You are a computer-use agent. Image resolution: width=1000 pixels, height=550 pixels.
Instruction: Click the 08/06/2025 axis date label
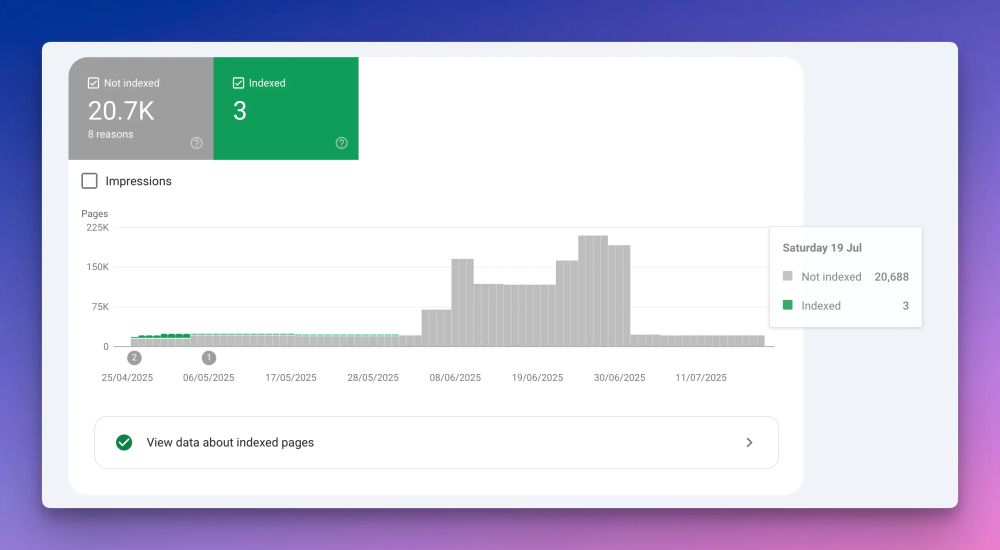point(455,377)
